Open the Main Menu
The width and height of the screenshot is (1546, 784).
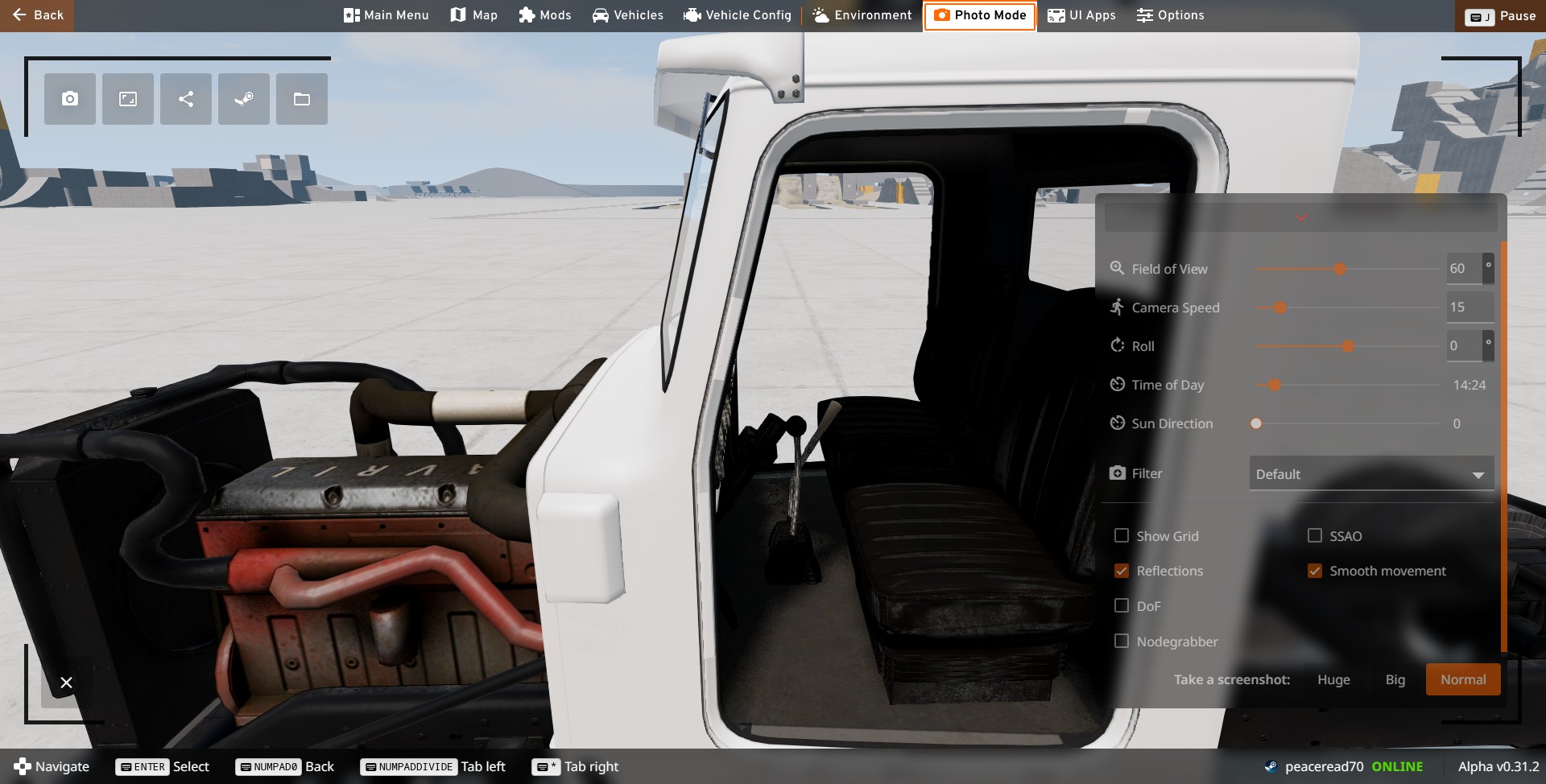pos(386,15)
